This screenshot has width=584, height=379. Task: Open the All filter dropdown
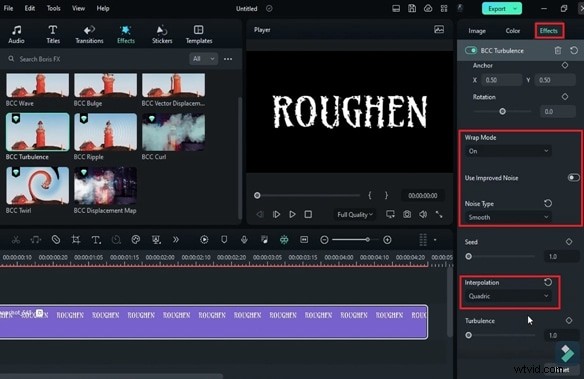[203, 59]
